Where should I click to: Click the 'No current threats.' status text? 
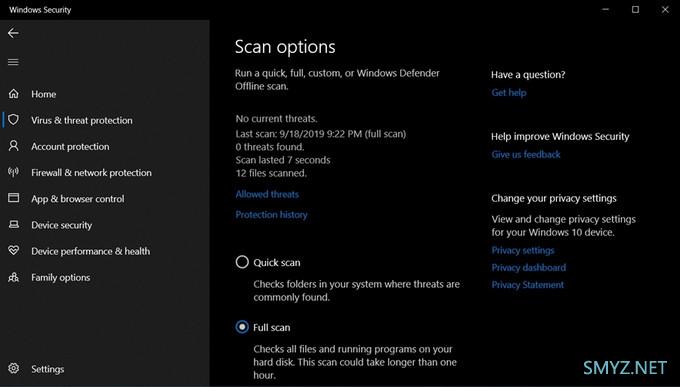[276, 118]
